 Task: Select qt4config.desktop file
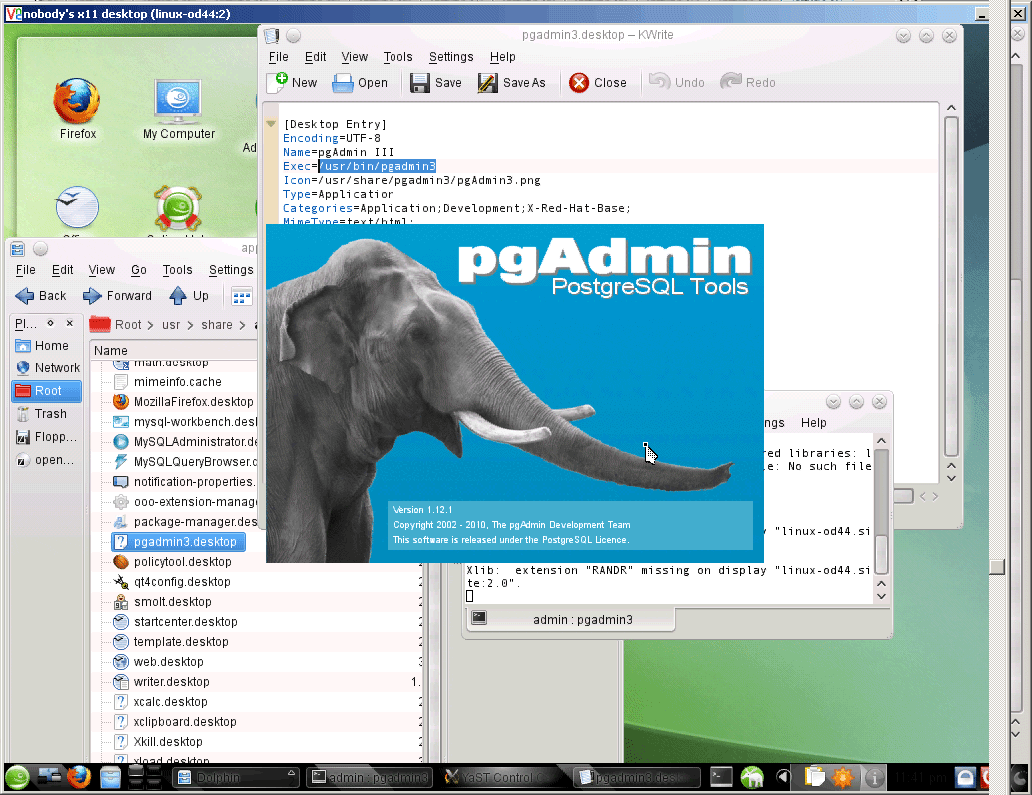point(182,582)
